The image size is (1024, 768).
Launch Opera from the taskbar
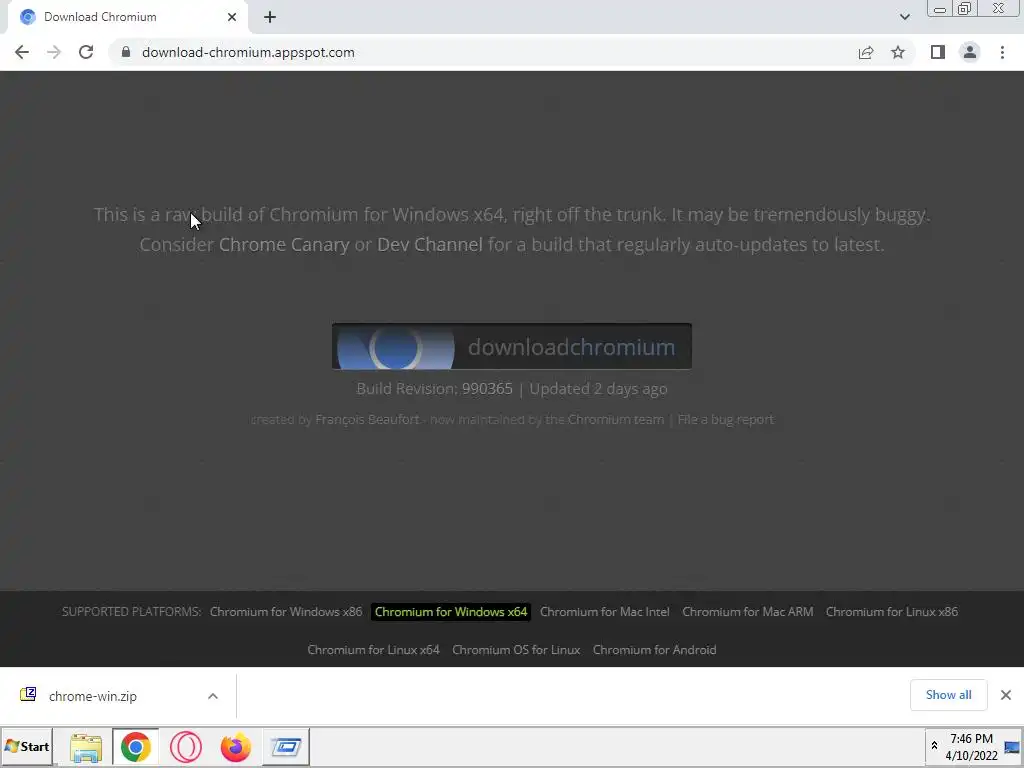(185, 747)
